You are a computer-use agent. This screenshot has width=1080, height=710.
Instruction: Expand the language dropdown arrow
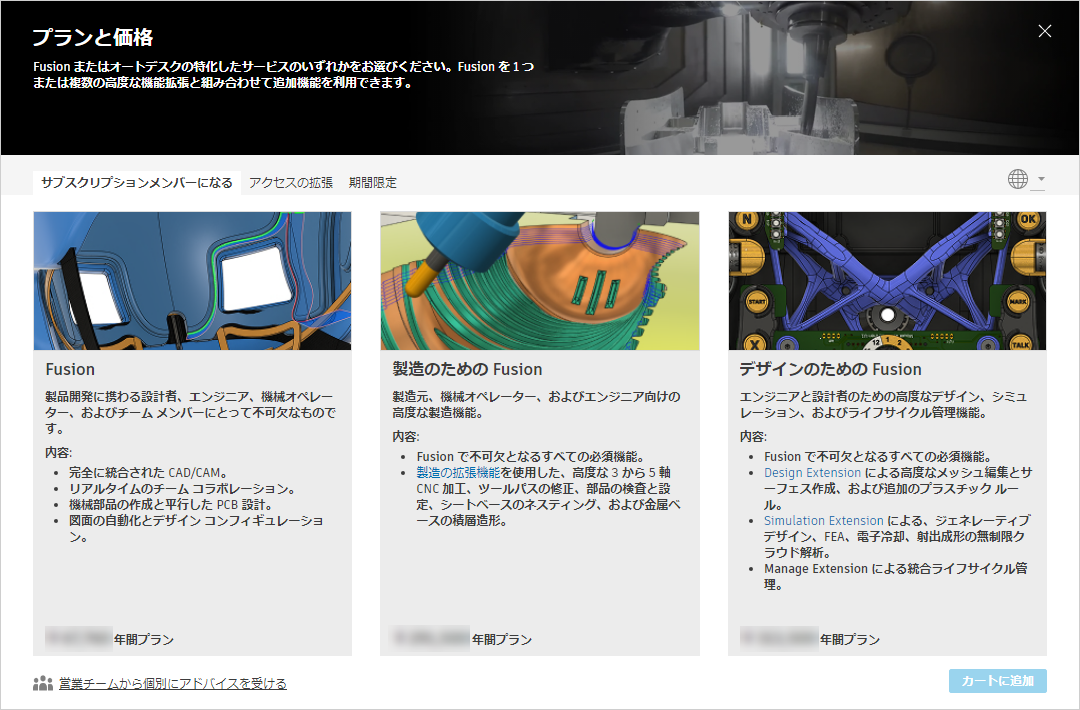pyautogui.click(x=1041, y=179)
